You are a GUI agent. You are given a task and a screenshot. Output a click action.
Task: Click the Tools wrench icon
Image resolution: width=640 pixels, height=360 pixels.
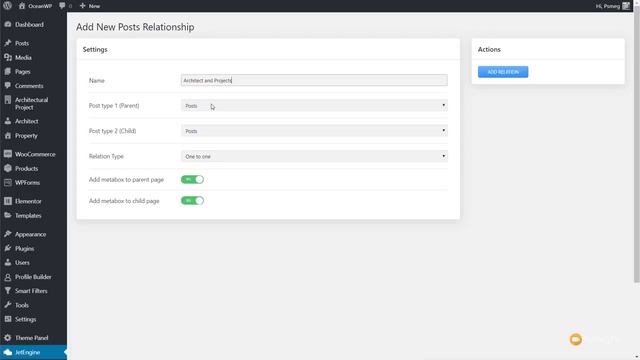click(x=8, y=305)
